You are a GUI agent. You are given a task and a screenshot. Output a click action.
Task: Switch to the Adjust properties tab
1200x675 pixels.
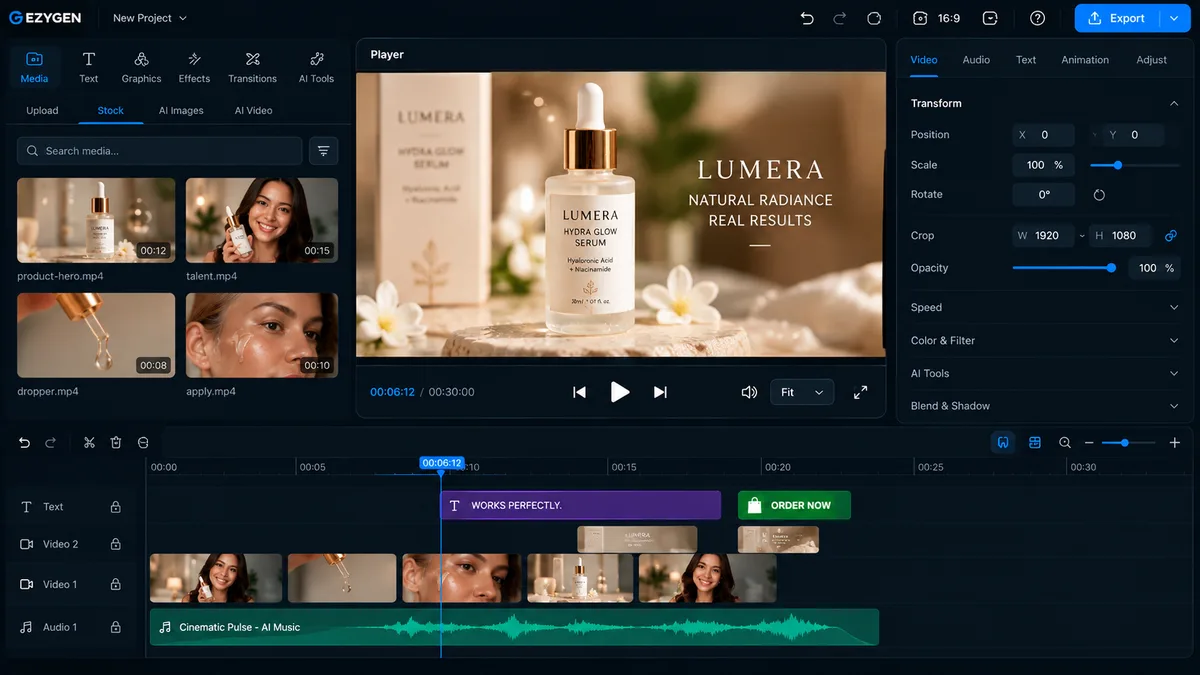pos(1151,60)
